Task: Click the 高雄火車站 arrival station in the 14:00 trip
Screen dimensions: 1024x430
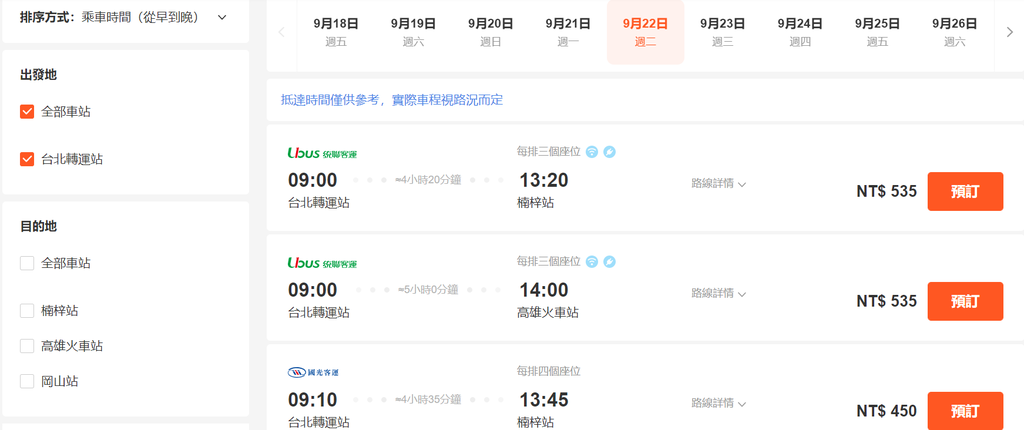Action: click(x=548, y=313)
